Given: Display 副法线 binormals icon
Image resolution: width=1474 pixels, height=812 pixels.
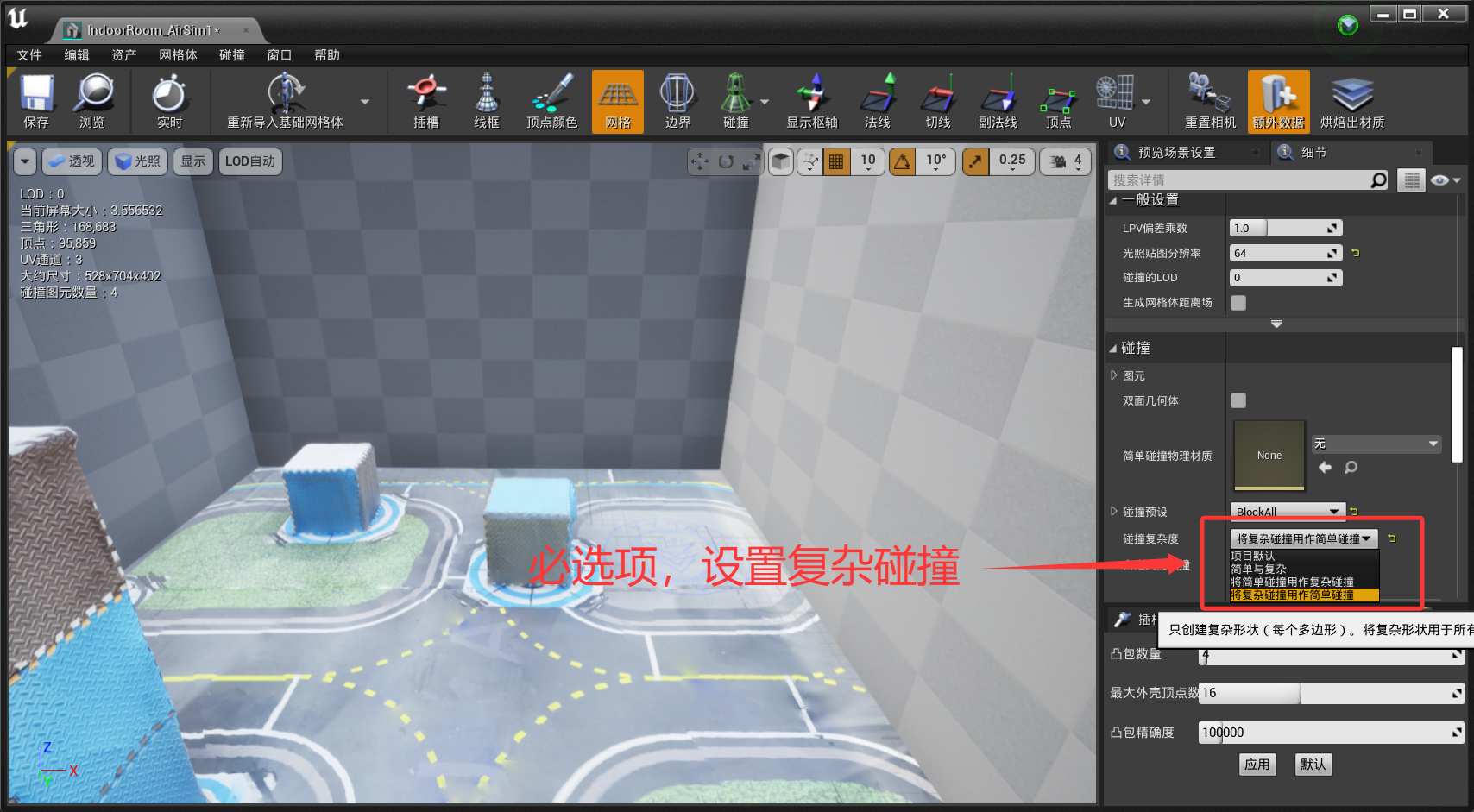Looking at the screenshot, I should click(998, 101).
